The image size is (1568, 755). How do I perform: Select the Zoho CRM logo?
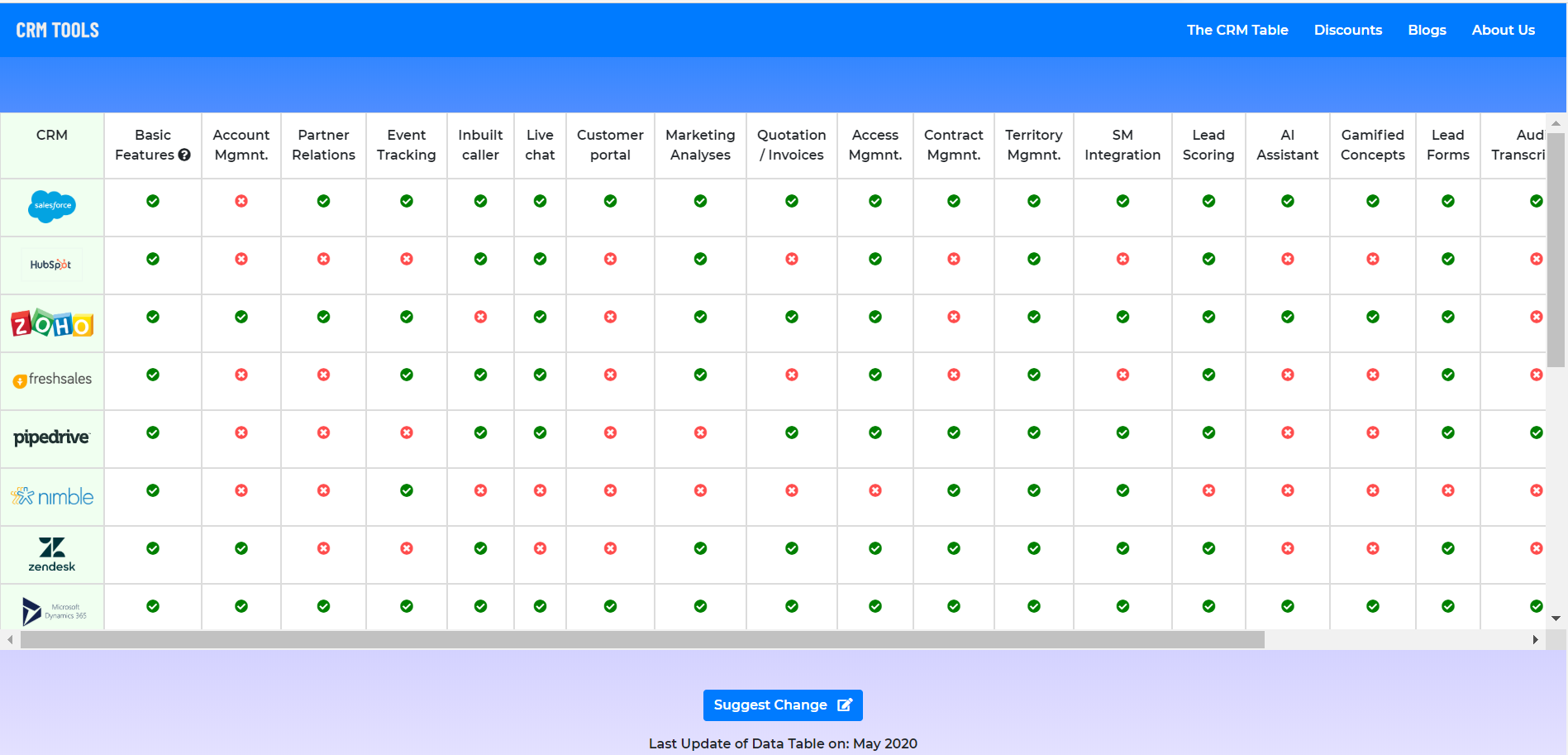tap(51, 323)
